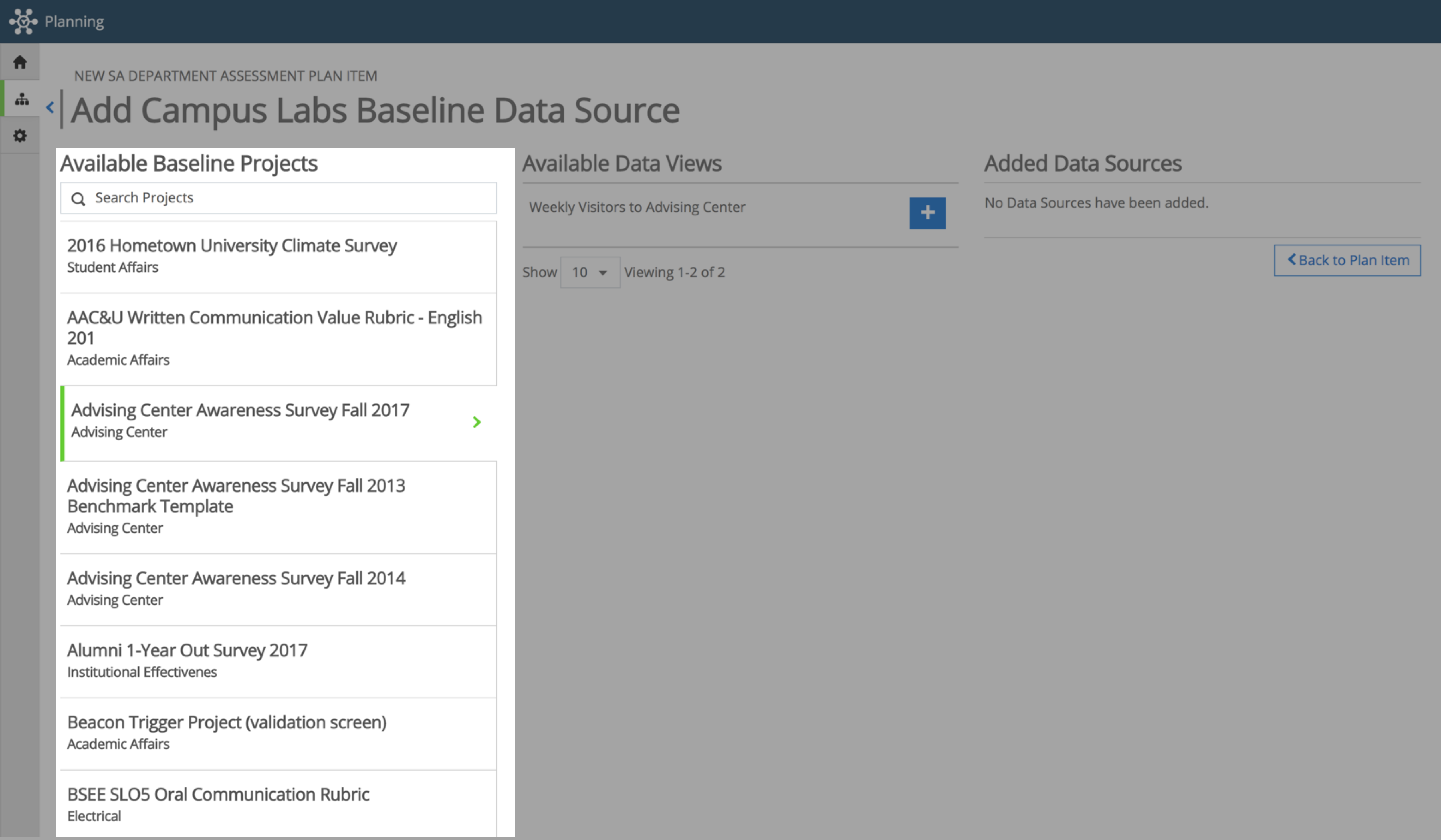Click Weekly Visitors to Advising Center data view
This screenshot has width=1441, height=840.
[637, 207]
